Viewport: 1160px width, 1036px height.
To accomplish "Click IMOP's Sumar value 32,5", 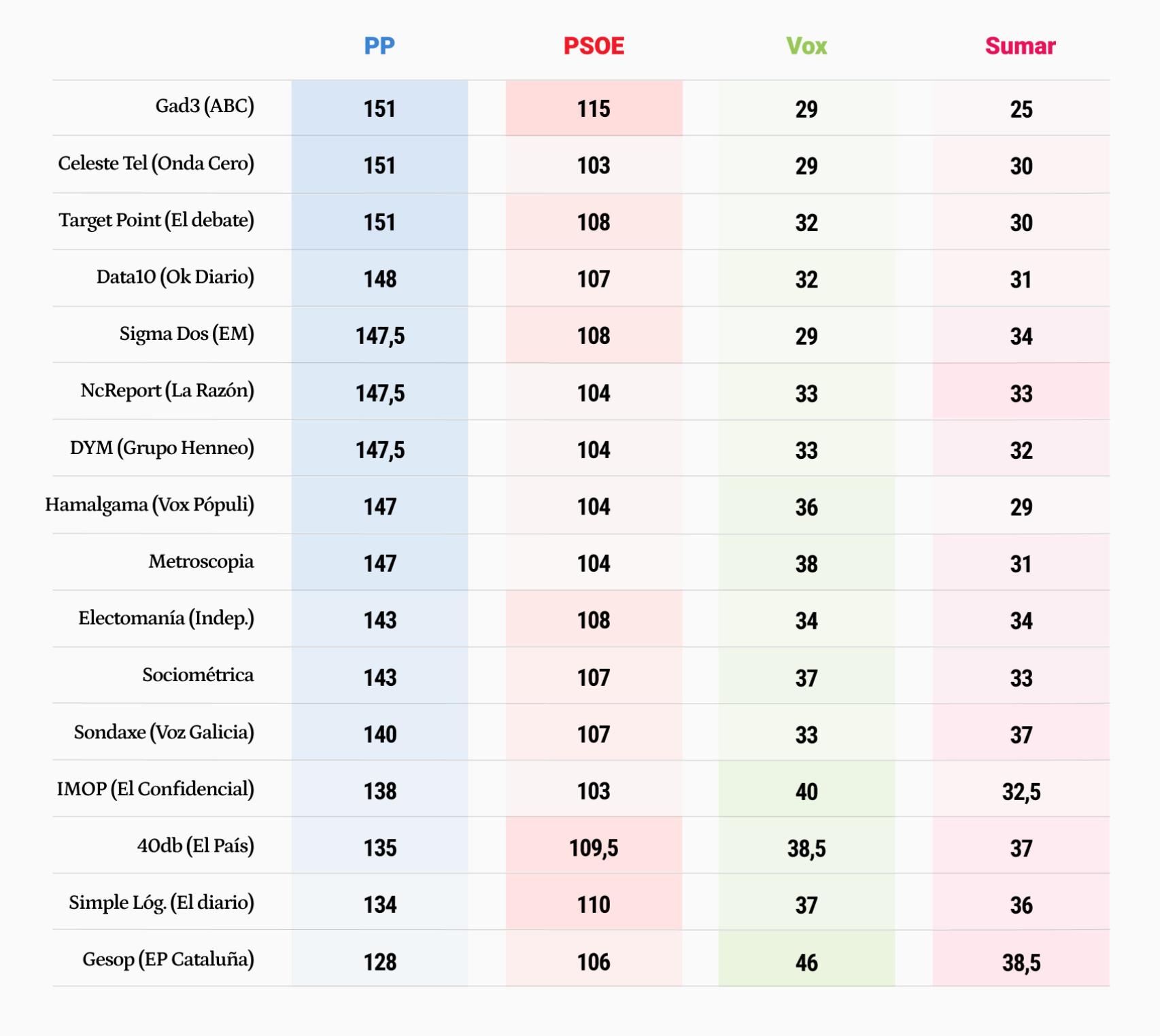I will point(1021,791).
